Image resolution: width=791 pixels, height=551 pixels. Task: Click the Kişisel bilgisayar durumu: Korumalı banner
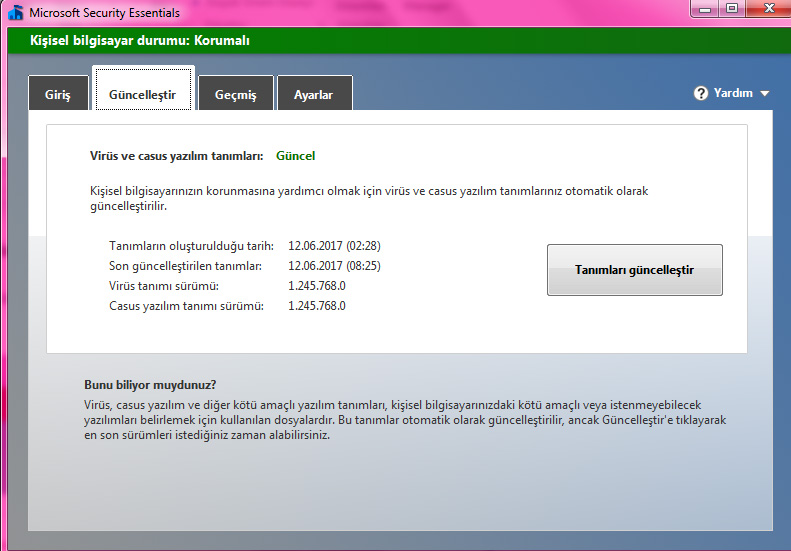point(399,40)
